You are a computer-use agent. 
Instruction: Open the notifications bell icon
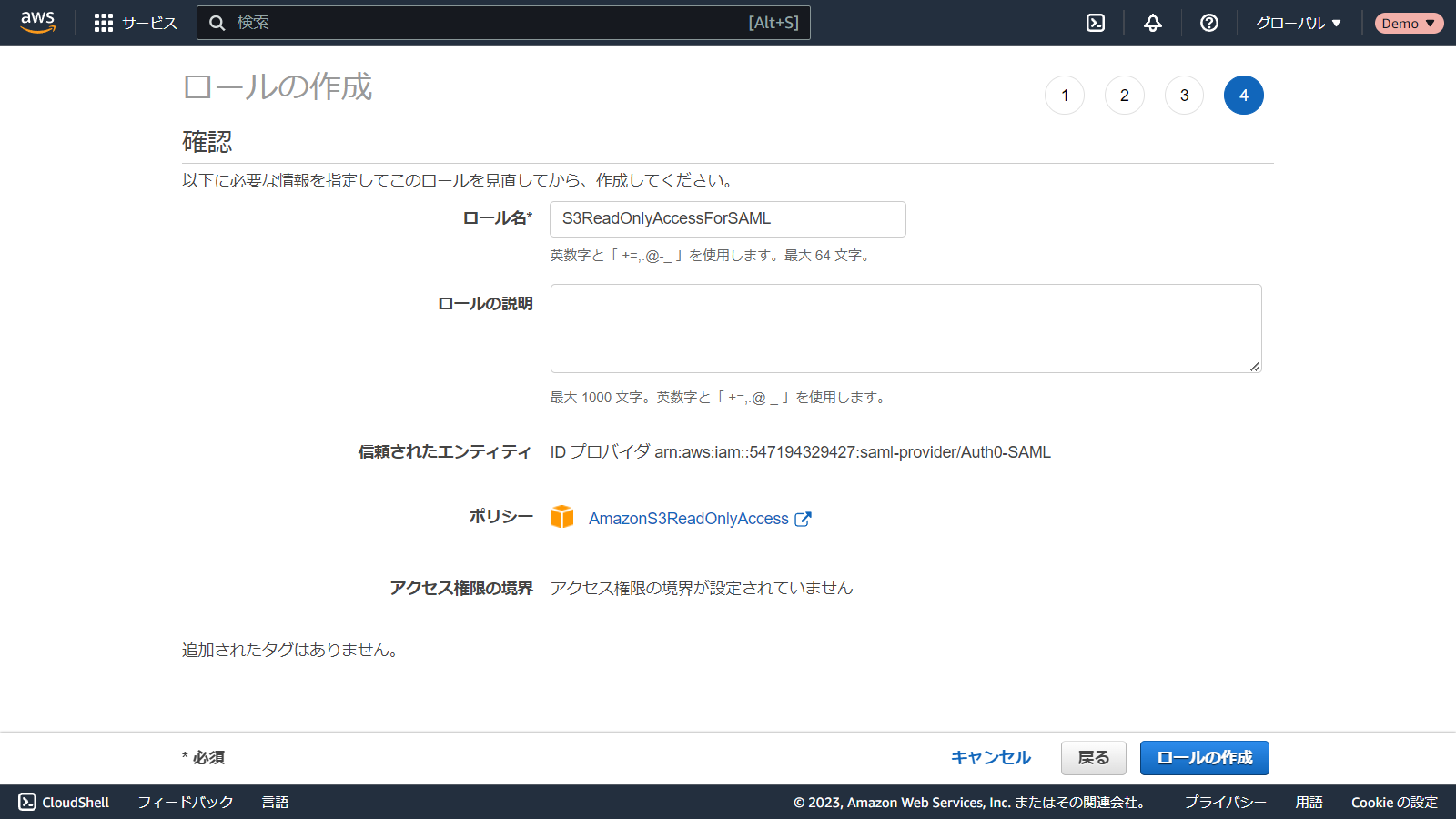(x=1153, y=23)
